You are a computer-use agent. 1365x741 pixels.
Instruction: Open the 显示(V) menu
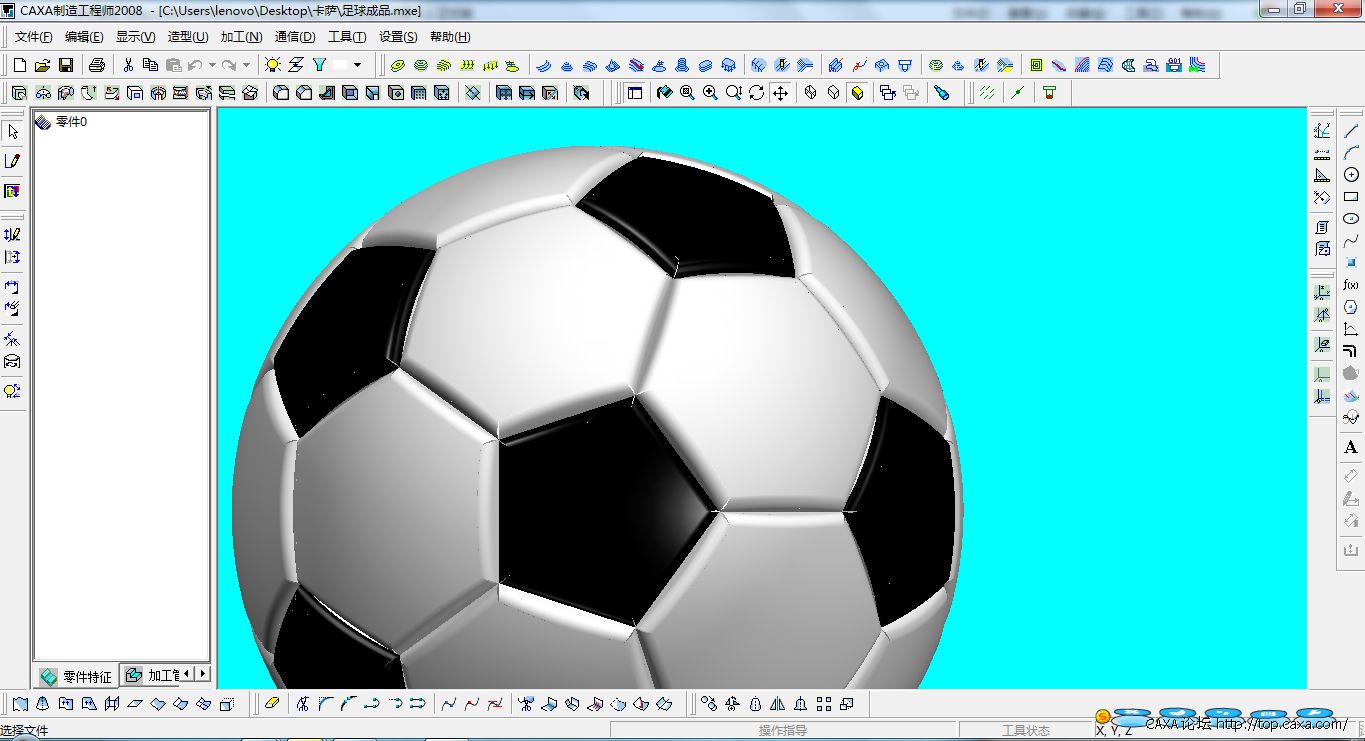[135, 37]
